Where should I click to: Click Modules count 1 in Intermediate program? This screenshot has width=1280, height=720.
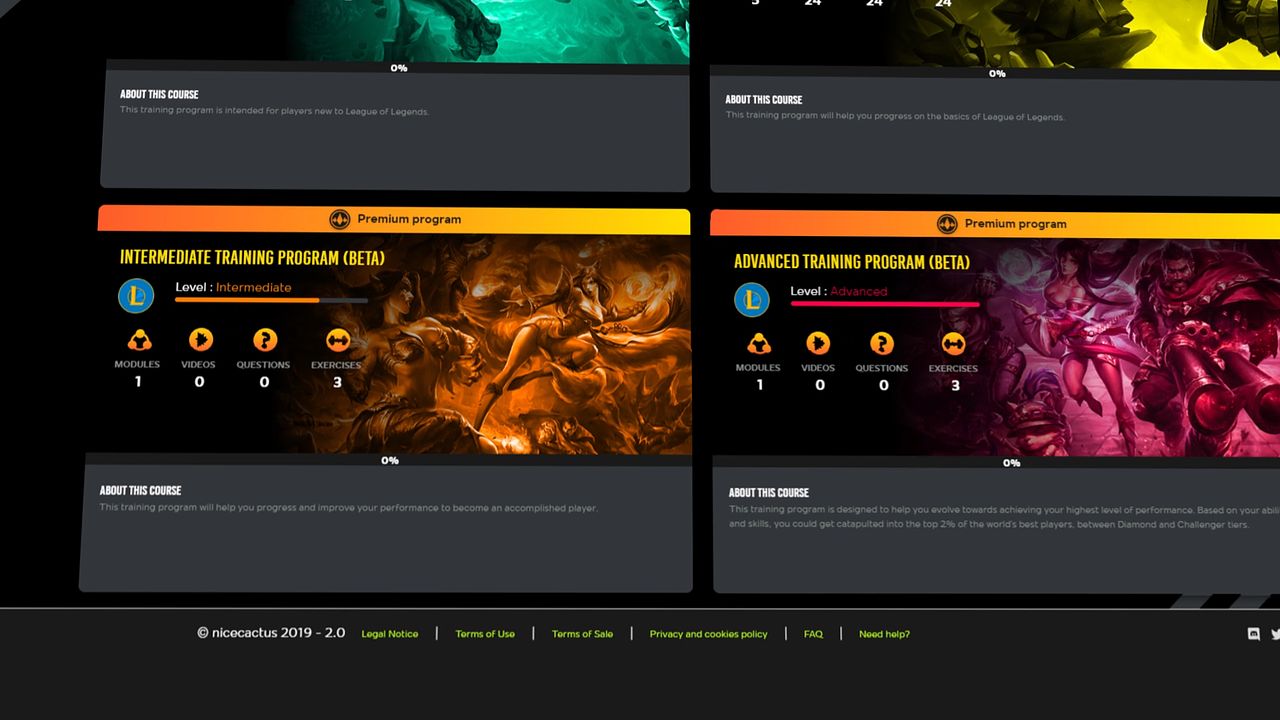(138, 382)
